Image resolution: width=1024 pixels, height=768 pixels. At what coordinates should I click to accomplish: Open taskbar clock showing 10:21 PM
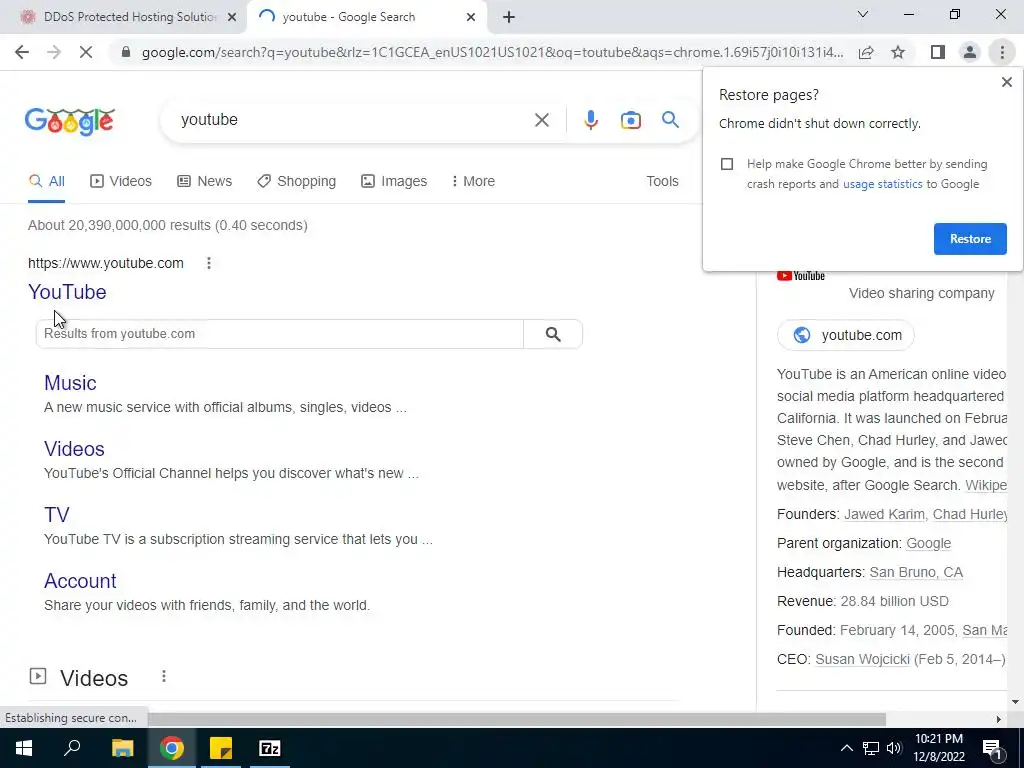[939, 748]
